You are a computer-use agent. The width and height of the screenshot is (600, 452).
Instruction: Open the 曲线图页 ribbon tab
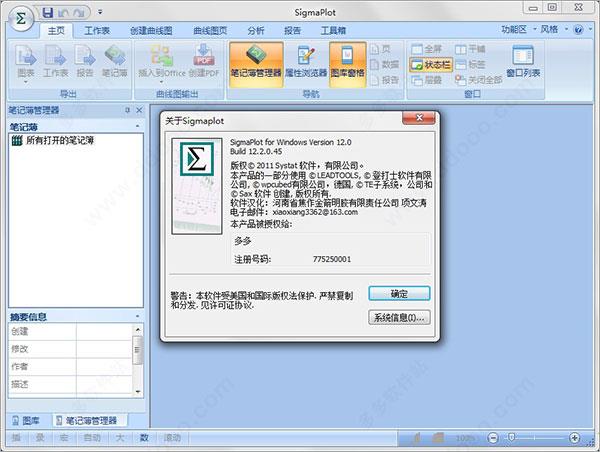point(210,31)
